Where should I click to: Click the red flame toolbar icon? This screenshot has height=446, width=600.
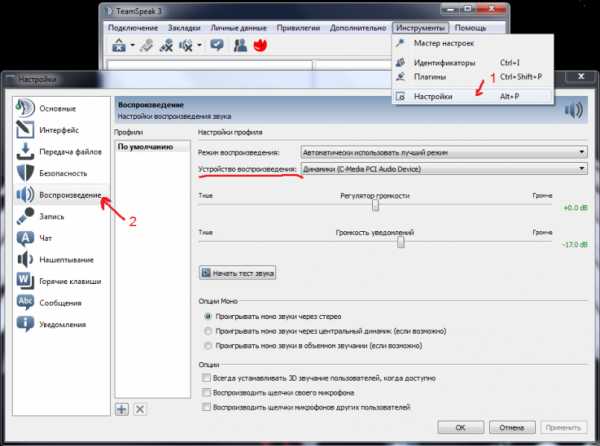click(x=260, y=45)
